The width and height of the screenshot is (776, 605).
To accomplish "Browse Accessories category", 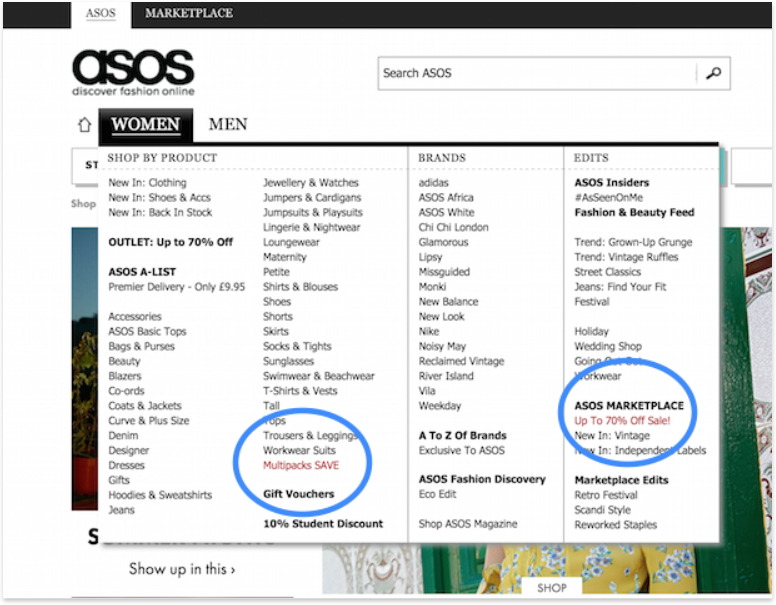I will [135, 316].
